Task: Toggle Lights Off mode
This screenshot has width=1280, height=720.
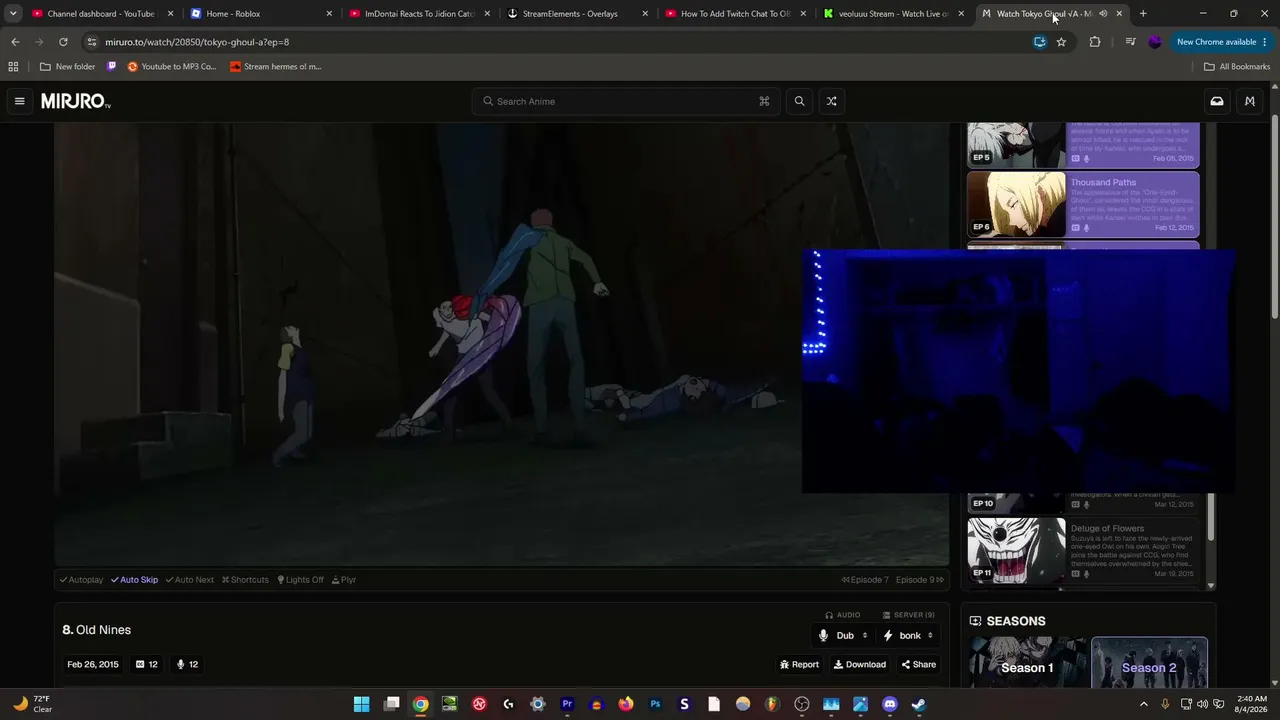Action: pos(301,580)
